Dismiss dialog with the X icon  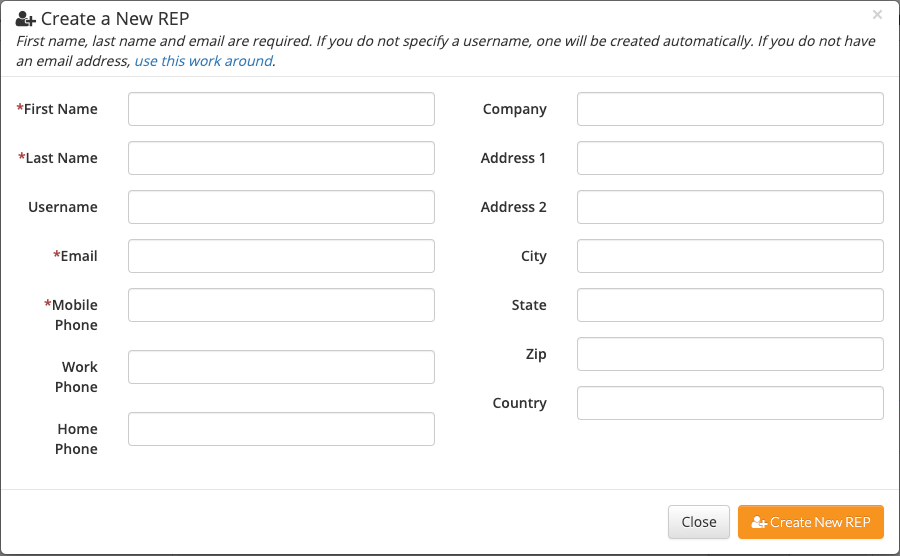(877, 15)
